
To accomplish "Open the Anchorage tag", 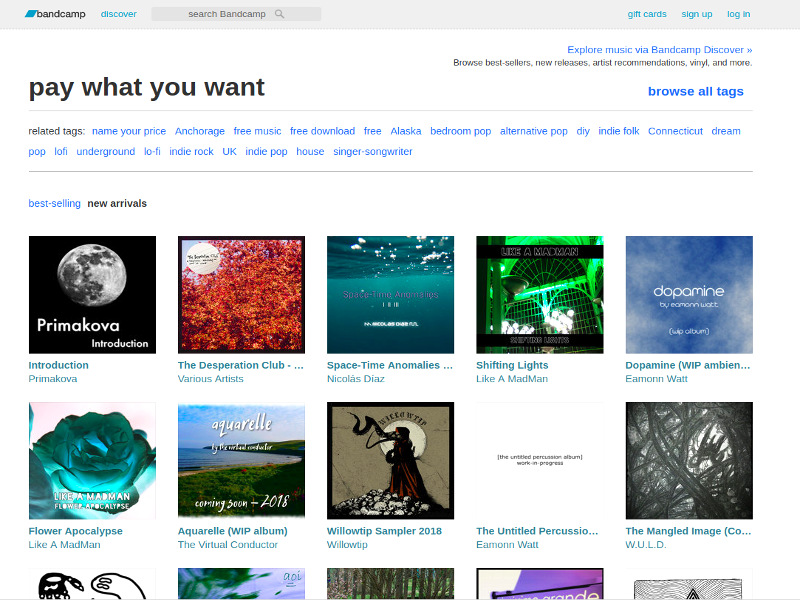I will [x=199, y=131].
